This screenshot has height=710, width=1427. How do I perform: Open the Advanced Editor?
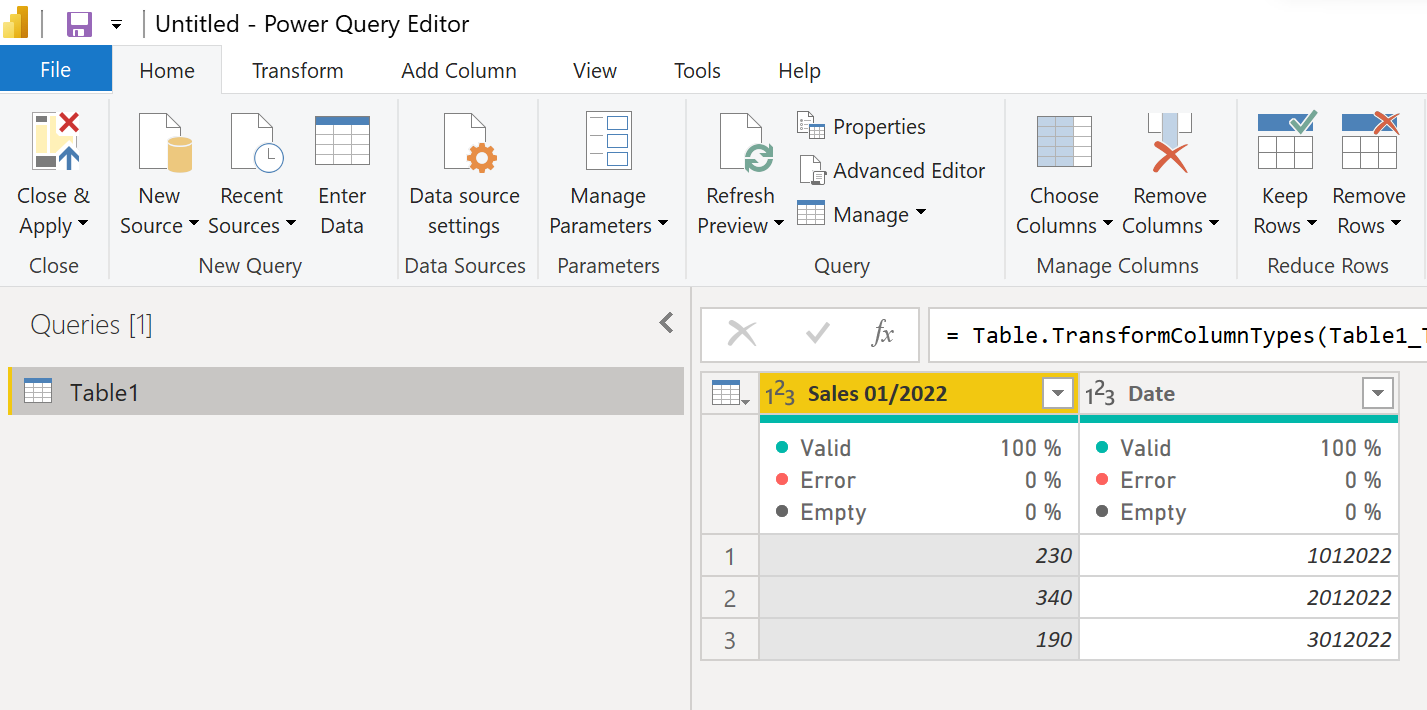click(891, 171)
